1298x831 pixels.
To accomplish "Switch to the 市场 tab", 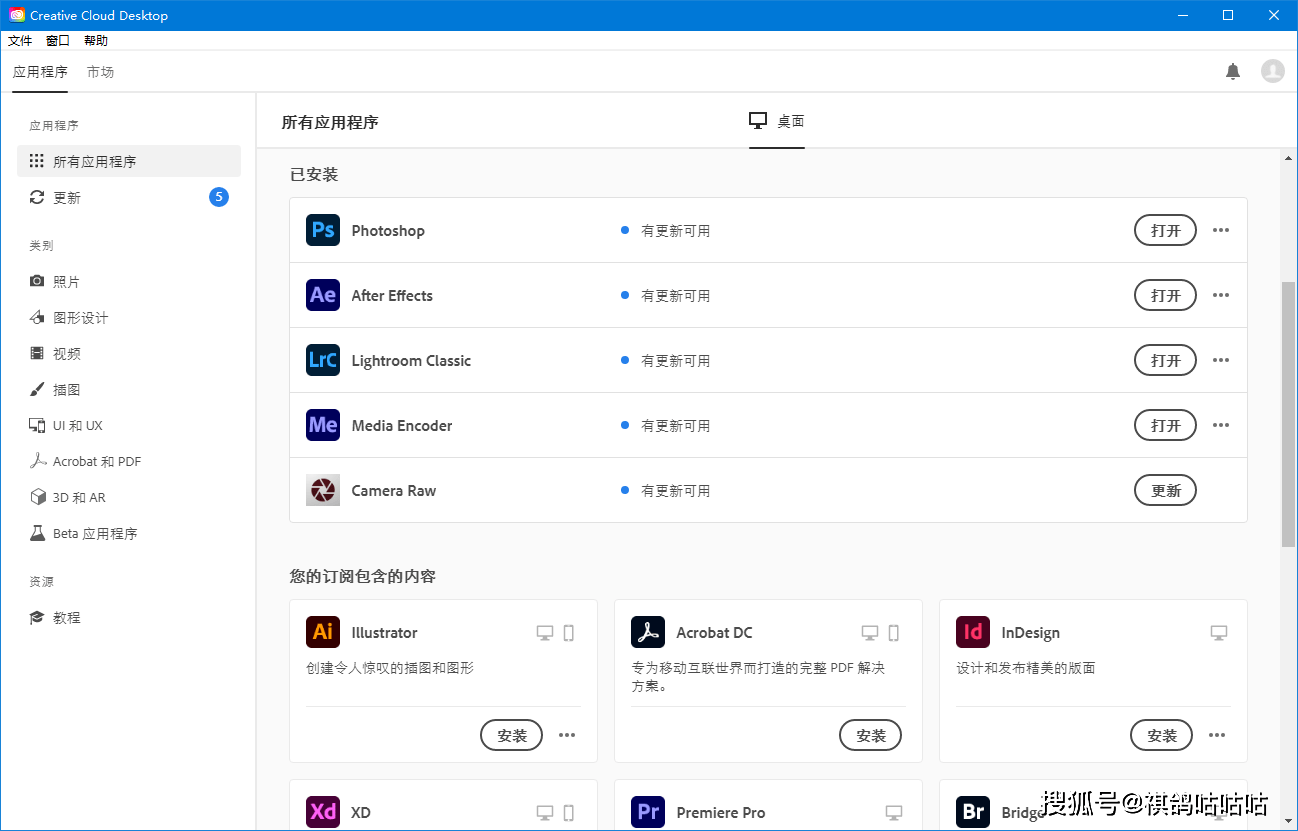I will coord(100,71).
